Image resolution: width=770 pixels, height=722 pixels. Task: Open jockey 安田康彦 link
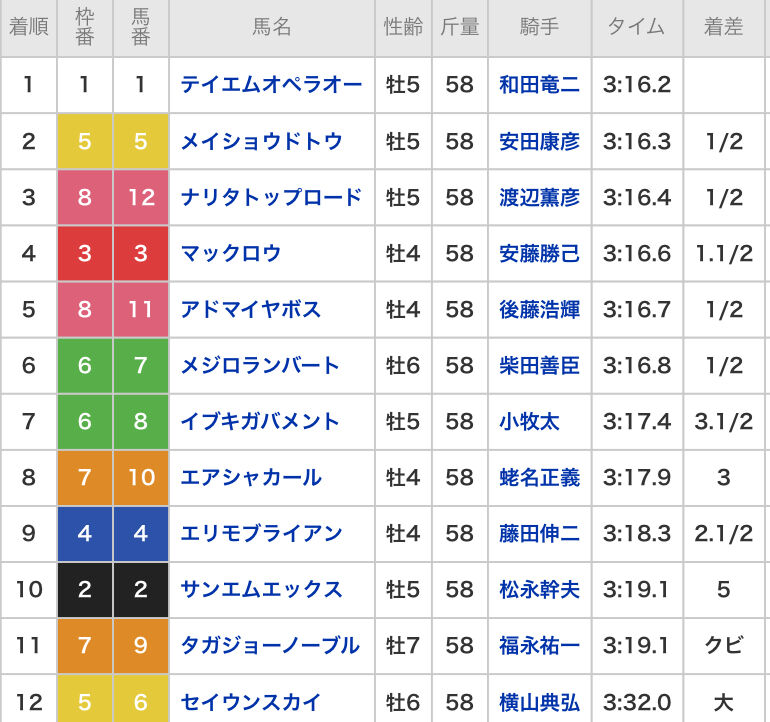click(x=539, y=141)
